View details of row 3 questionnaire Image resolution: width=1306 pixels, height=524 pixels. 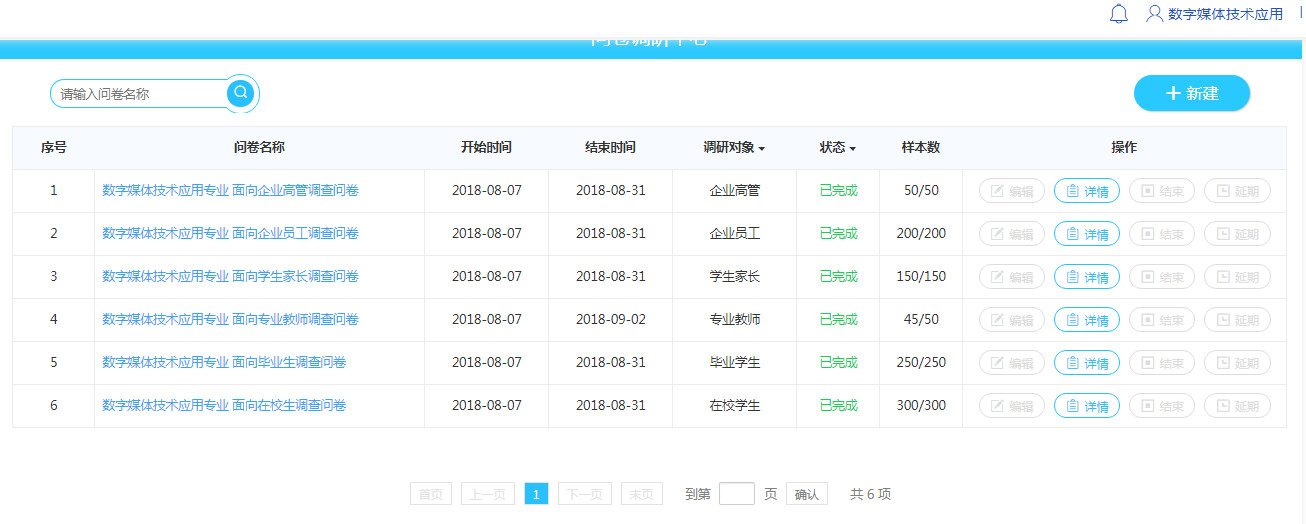point(1086,277)
